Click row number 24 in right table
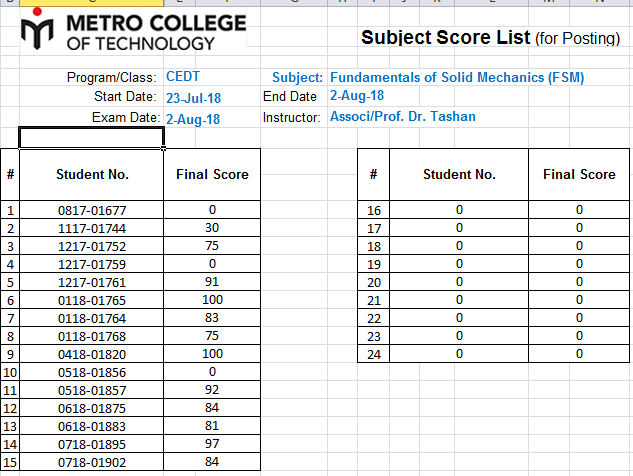Screen dimensions: 633x476 pos(373,354)
